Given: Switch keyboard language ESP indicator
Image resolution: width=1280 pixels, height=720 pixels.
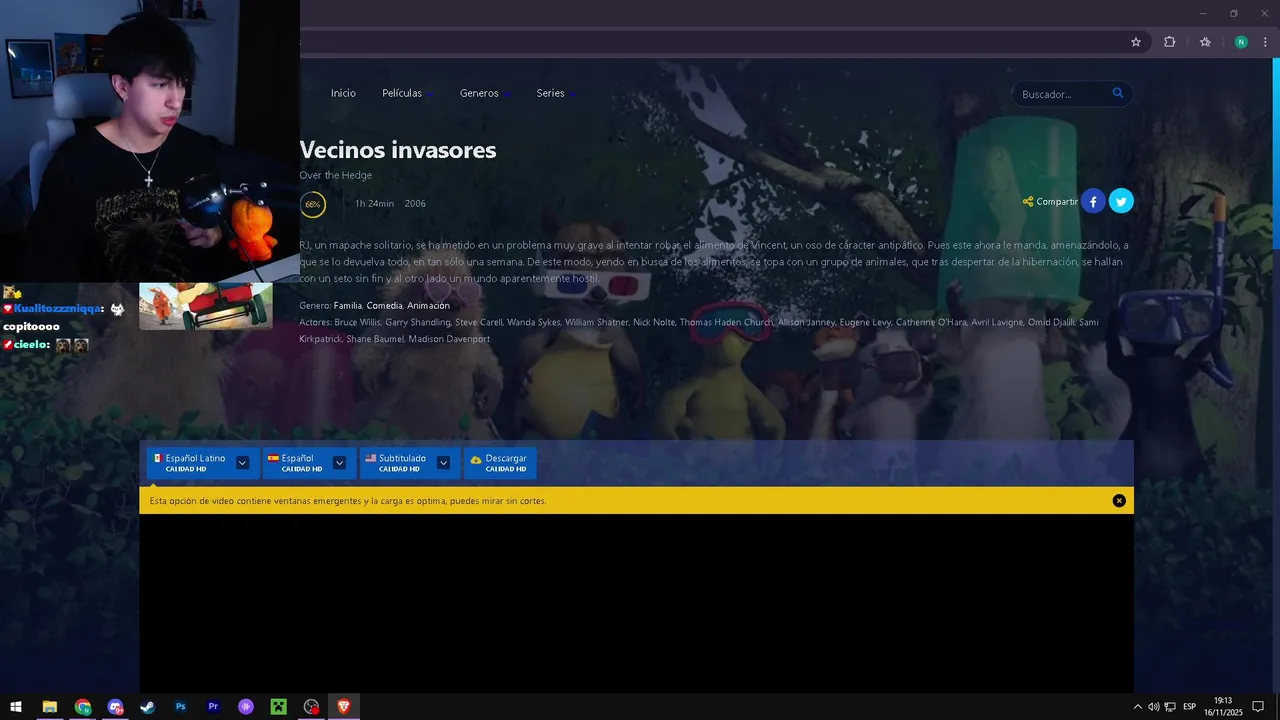Looking at the screenshot, I should pos(1189,707).
